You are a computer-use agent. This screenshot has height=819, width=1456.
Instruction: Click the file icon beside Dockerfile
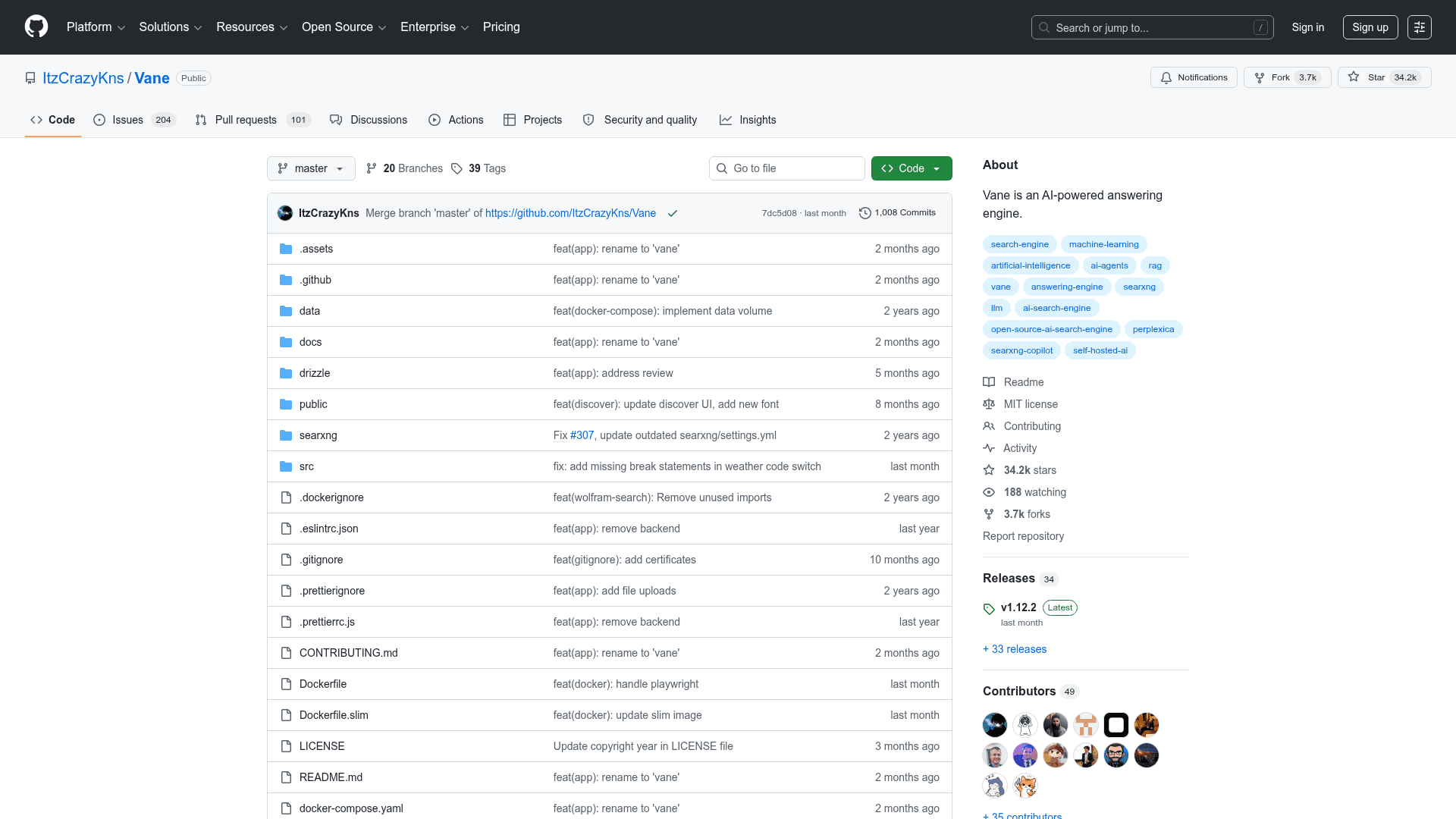click(286, 684)
